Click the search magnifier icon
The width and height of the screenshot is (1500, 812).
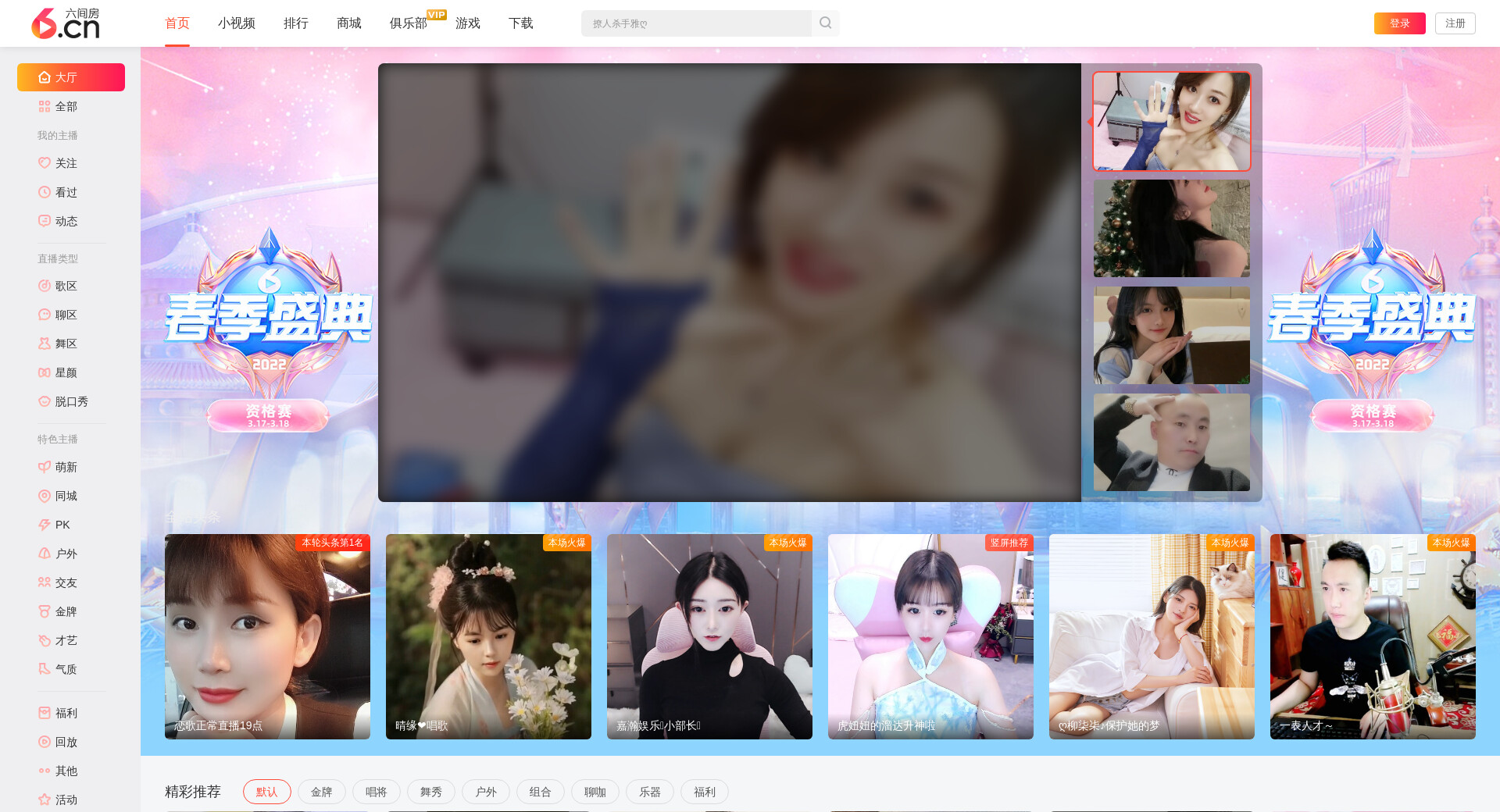[825, 23]
